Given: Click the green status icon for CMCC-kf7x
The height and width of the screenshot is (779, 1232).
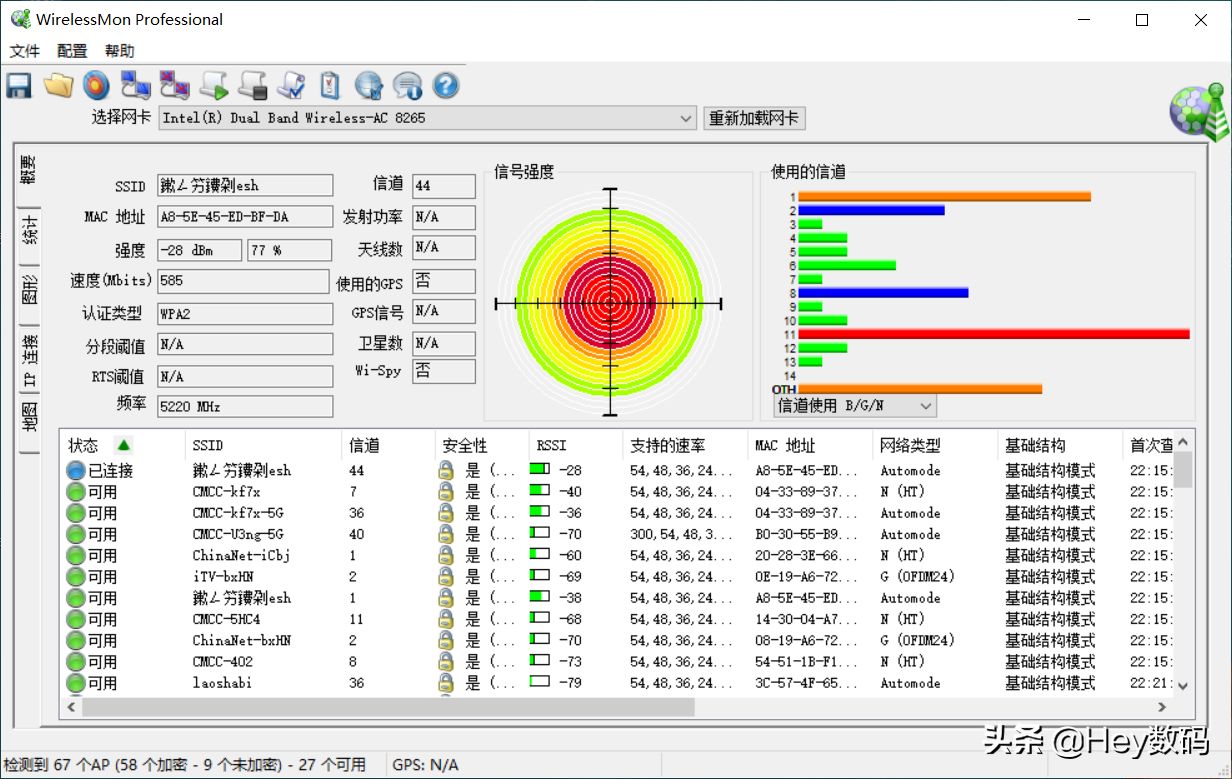Looking at the screenshot, I should [x=76, y=491].
